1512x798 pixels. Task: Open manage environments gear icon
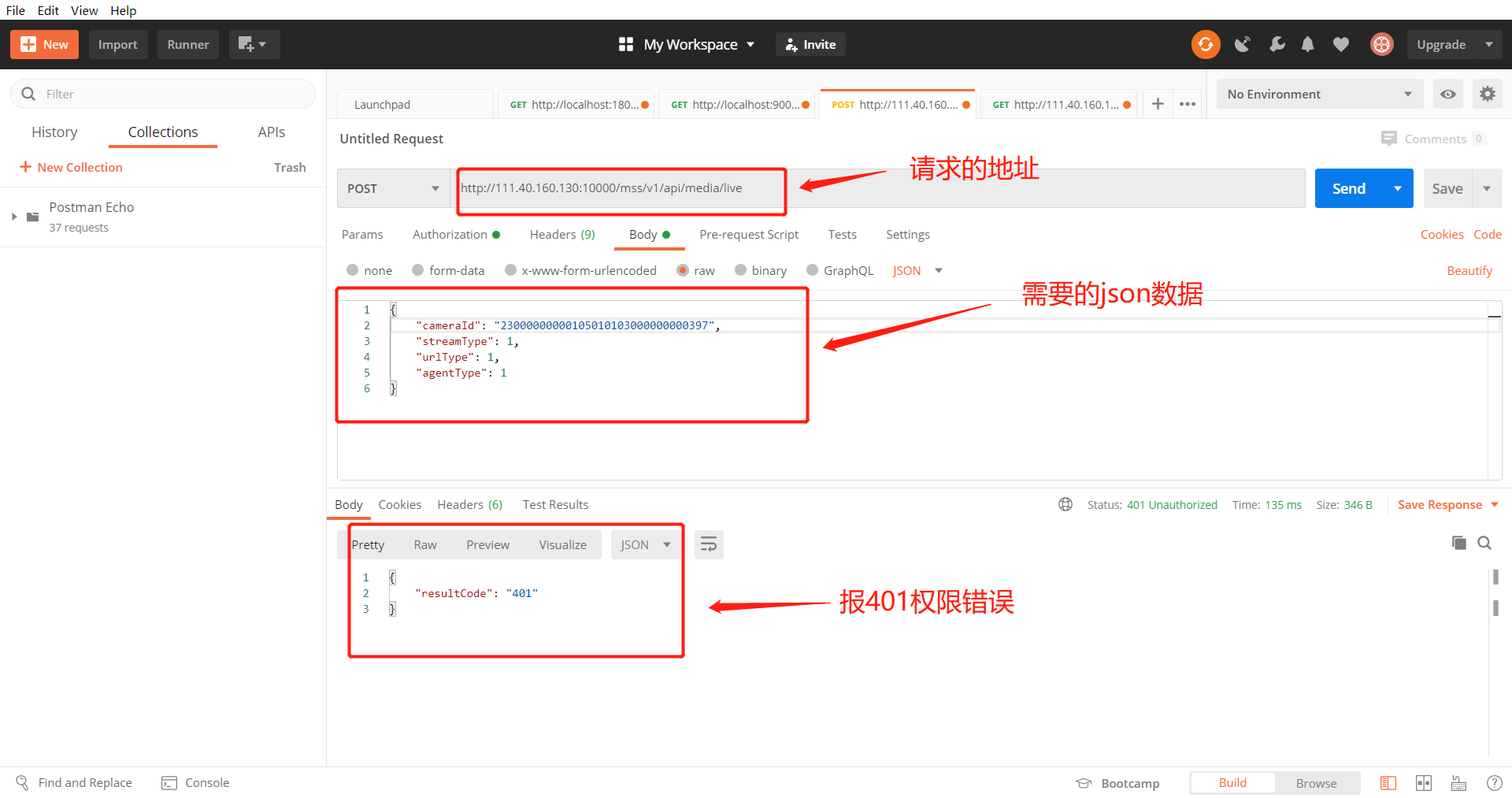(1487, 95)
